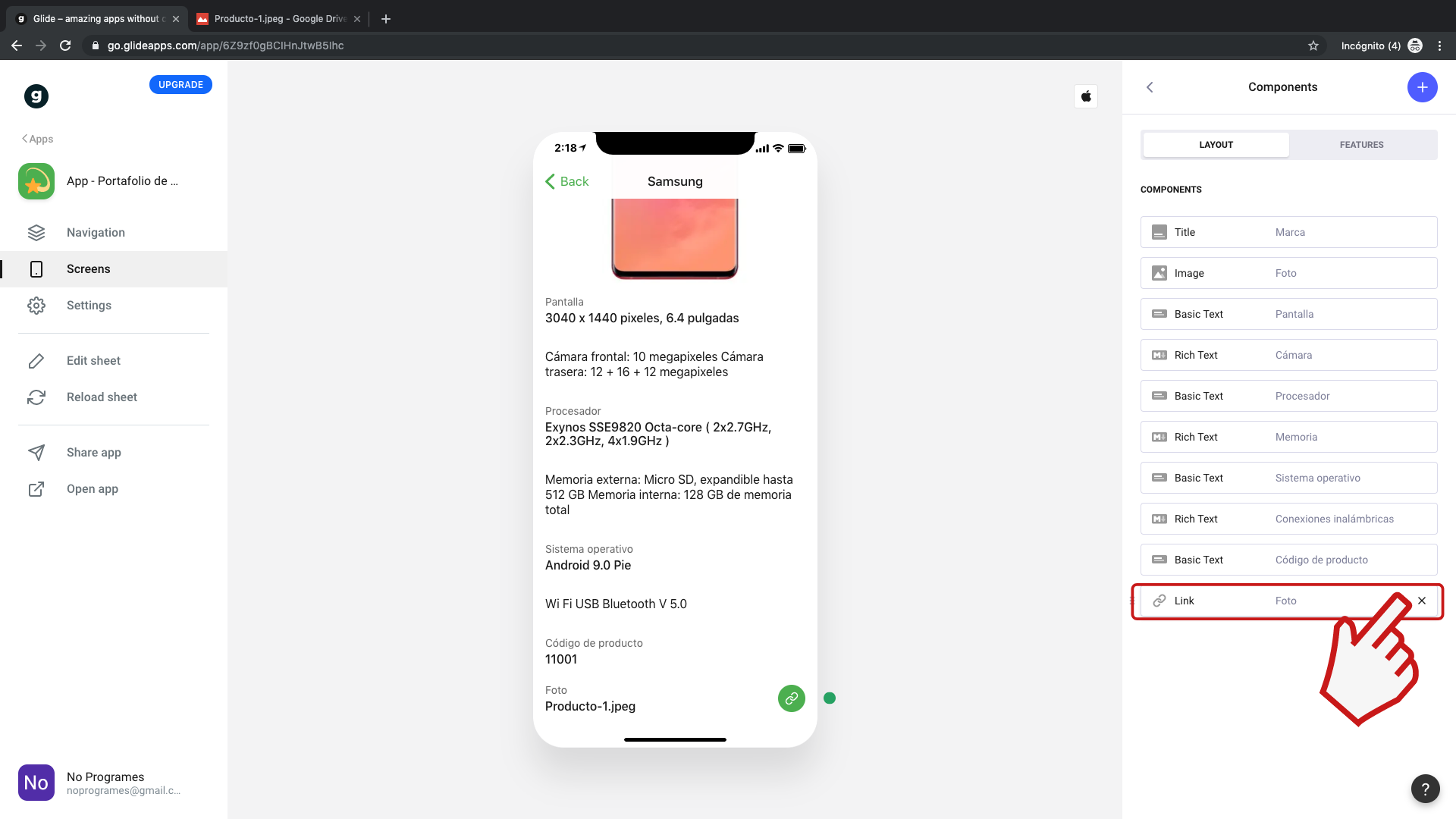Switch to the LAYOUT tab

pyautogui.click(x=1216, y=145)
